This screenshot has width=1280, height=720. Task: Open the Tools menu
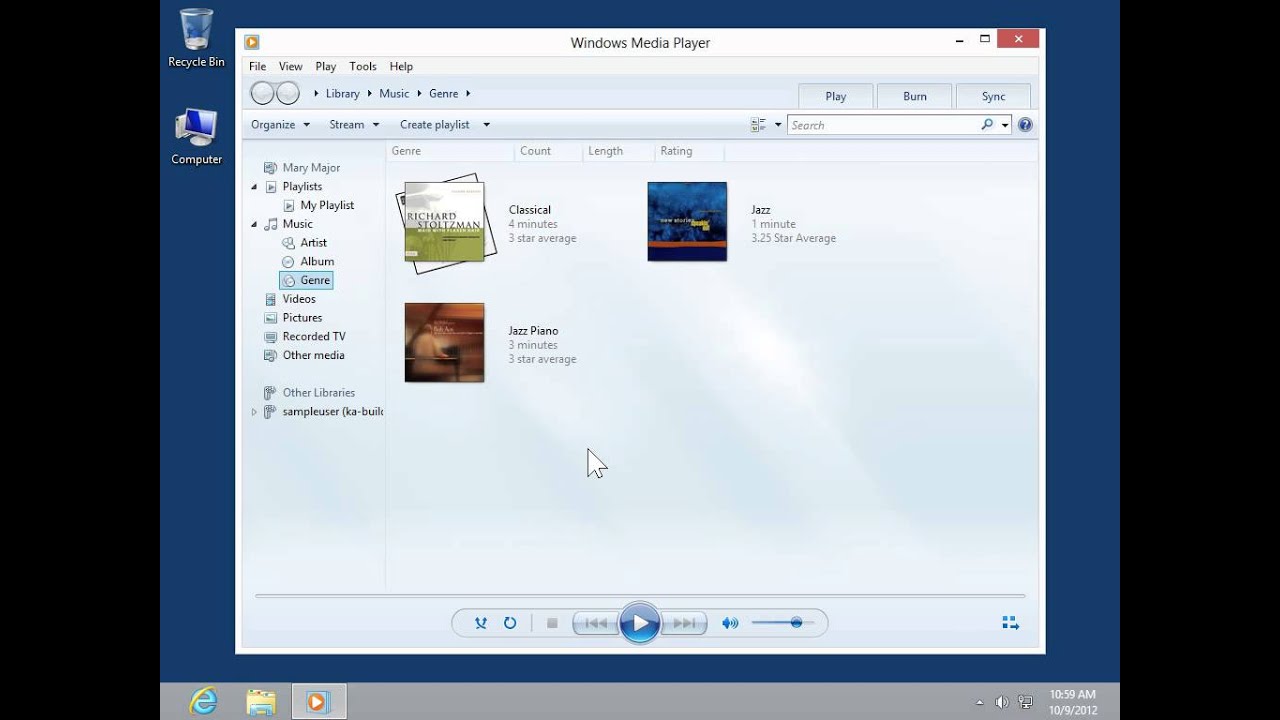tap(363, 66)
